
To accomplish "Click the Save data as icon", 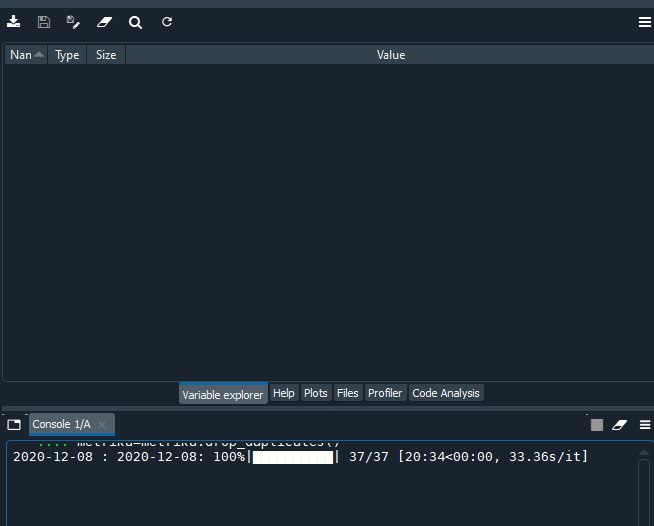I will 73,22.
